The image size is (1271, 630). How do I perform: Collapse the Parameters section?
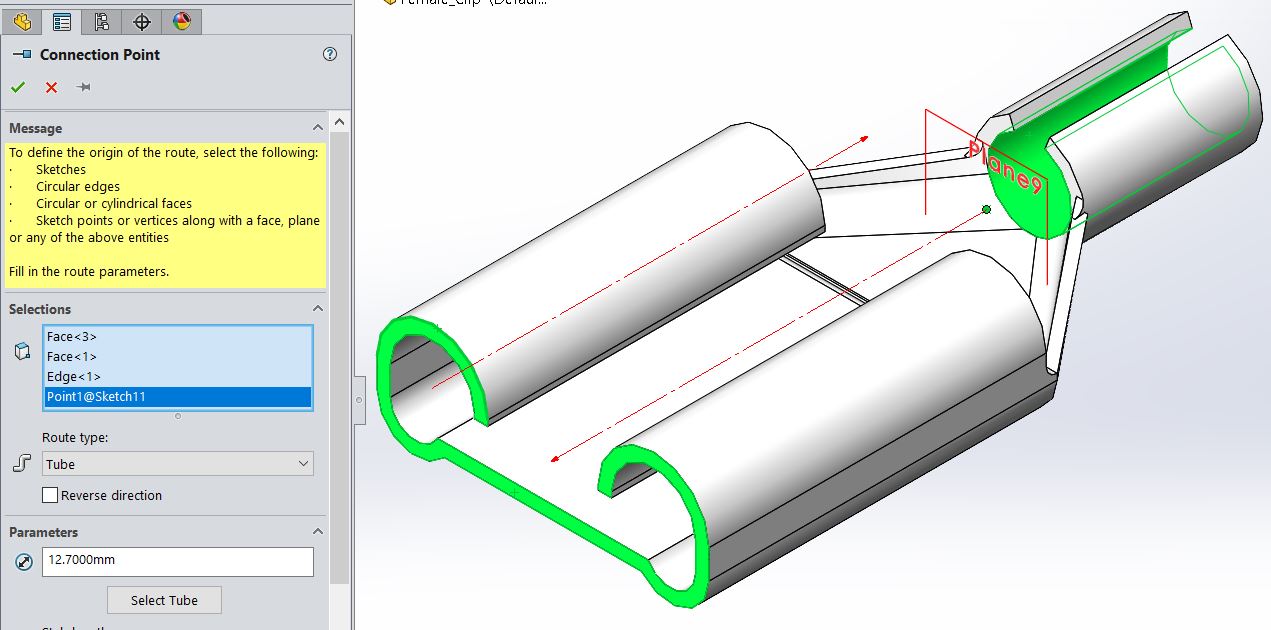click(318, 532)
